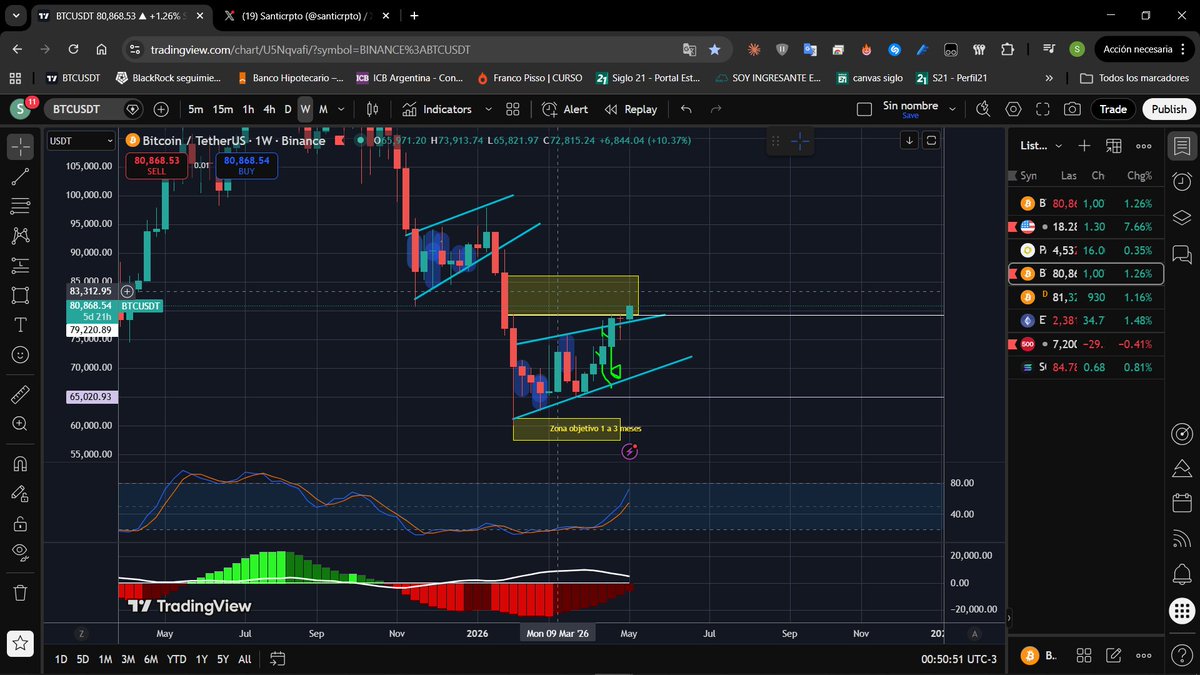This screenshot has width=1200, height=675.
Task: Click the browser address bar URL
Action: pos(310,49)
